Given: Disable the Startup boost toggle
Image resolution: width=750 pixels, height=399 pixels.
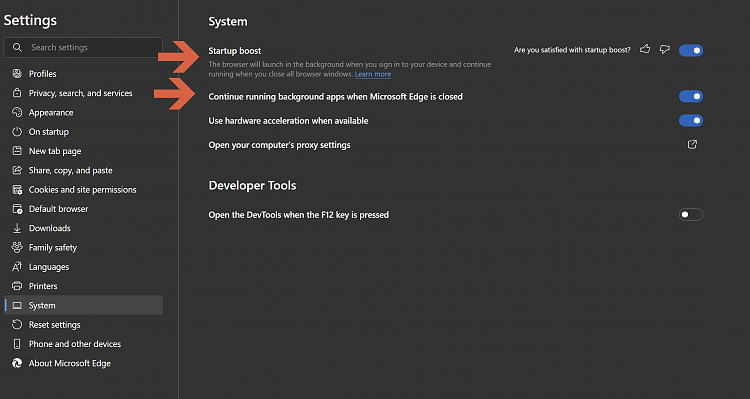Looking at the screenshot, I should tap(691, 50).
